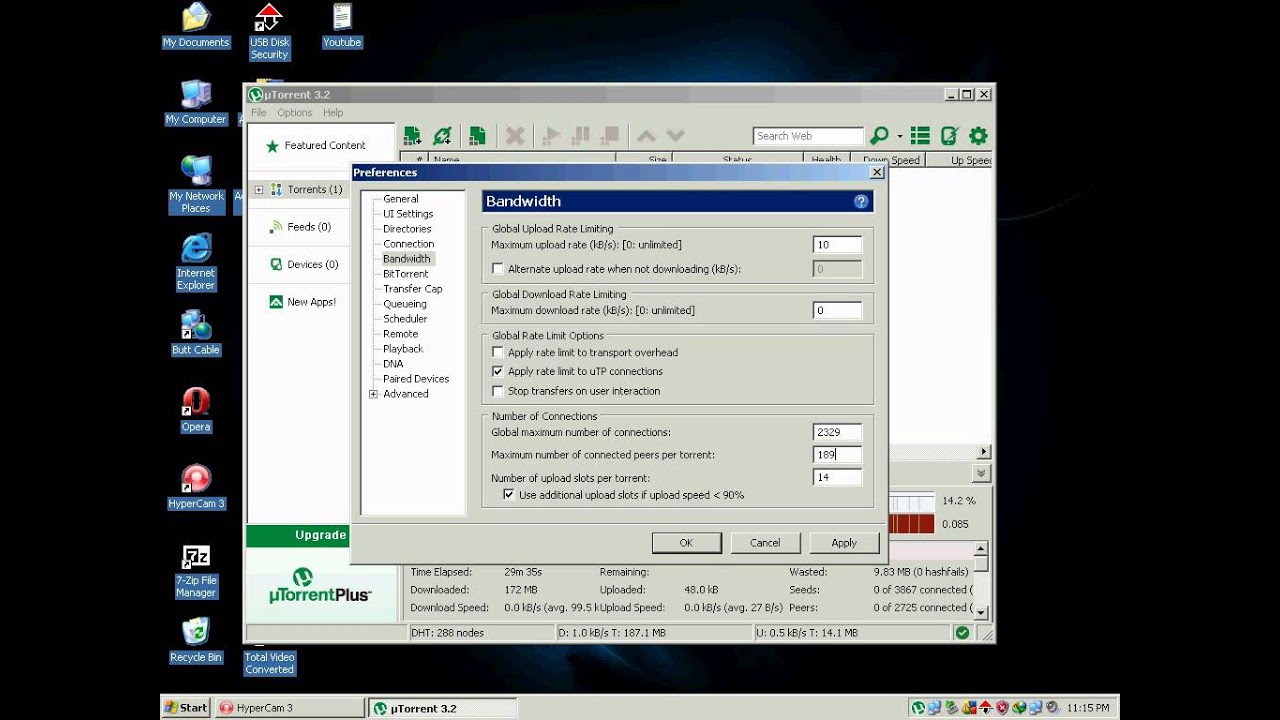Open the Opera desktop shortcut
The width and height of the screenshot is (1280, 720).
click(196, 410)
